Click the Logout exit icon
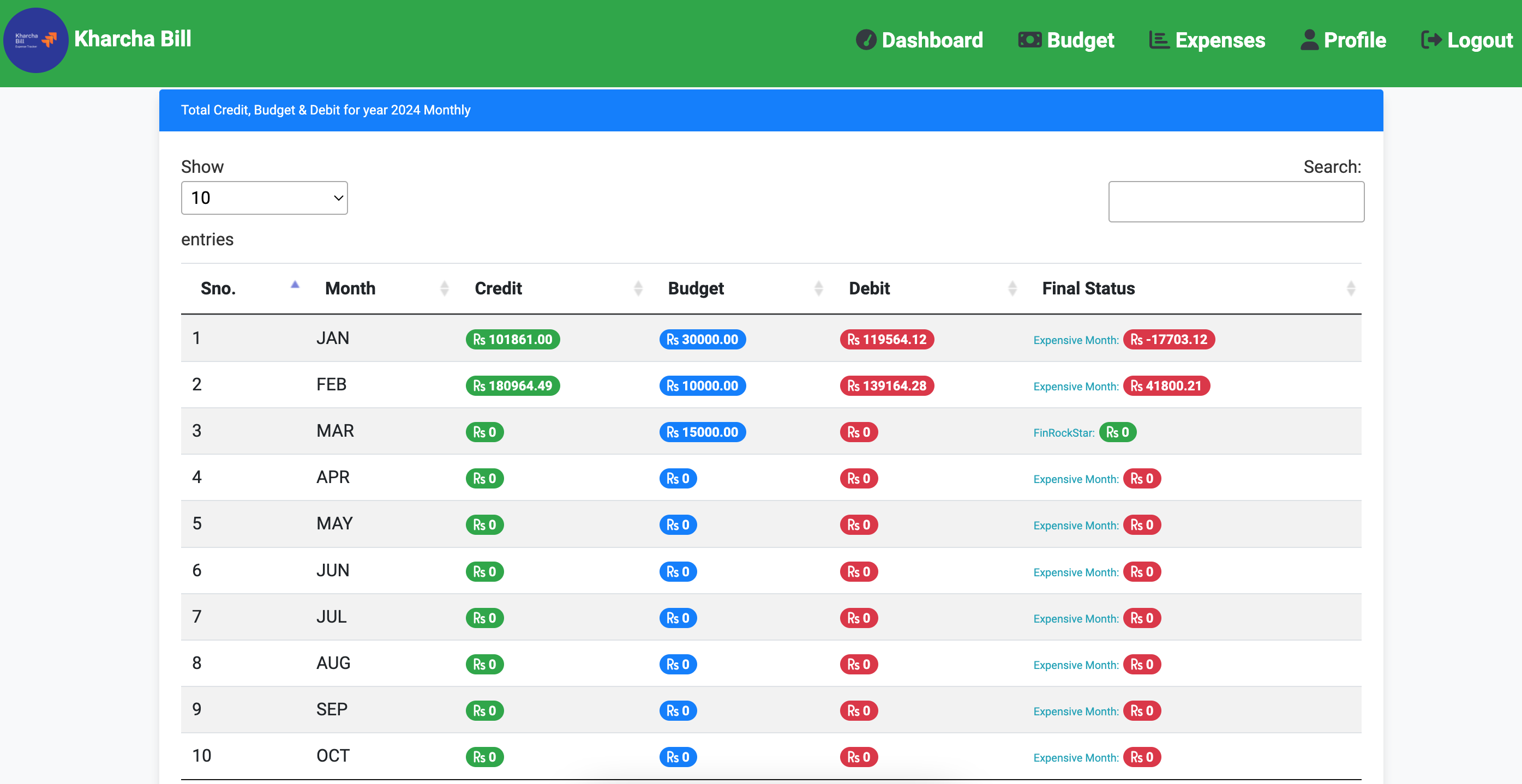 click(1432, 40)
